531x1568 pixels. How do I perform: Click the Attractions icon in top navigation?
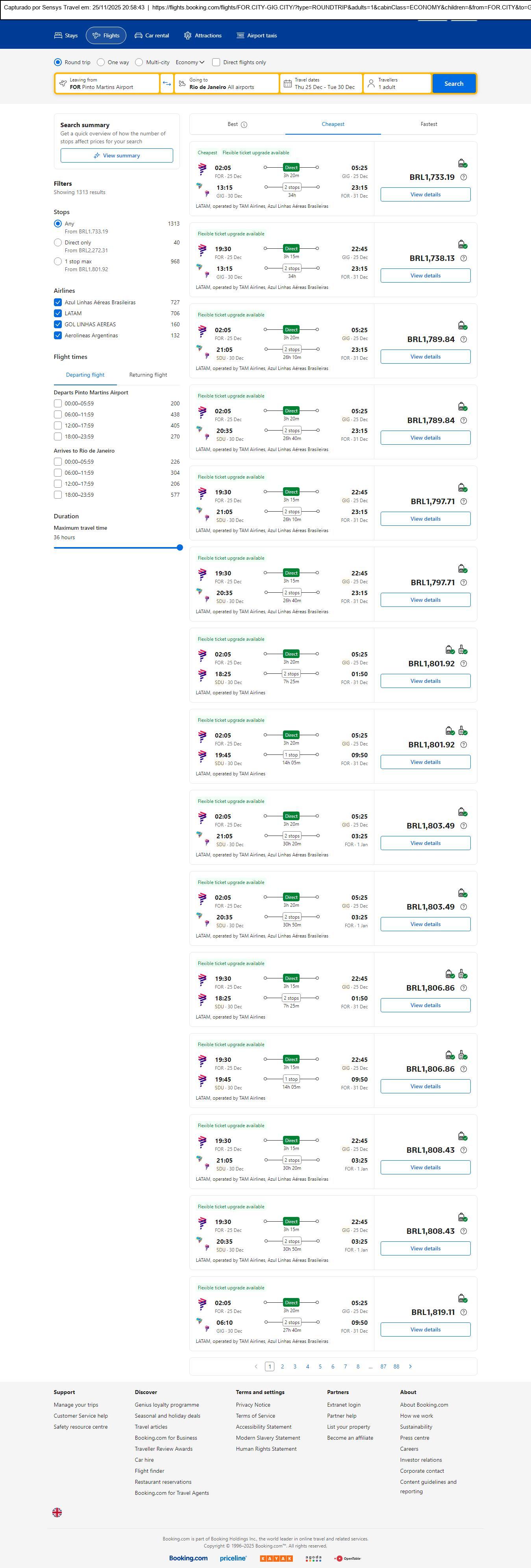point(187,36)
